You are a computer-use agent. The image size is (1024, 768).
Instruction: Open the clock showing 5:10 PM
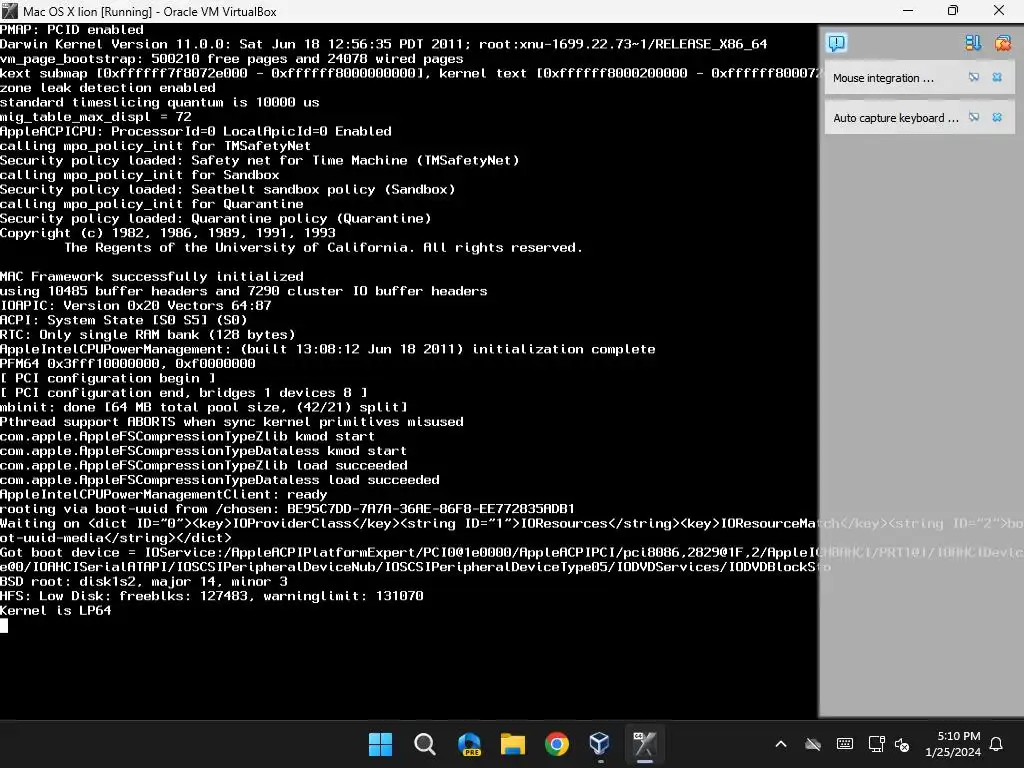(x=952, y=744)
